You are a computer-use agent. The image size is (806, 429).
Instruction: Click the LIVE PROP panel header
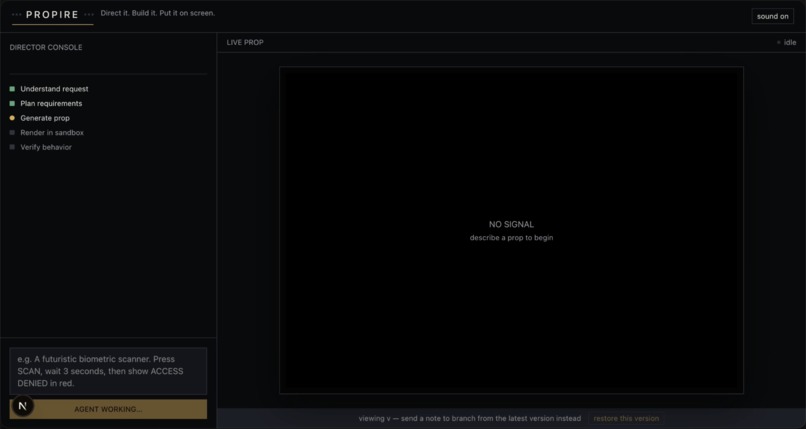coord(245,43)
